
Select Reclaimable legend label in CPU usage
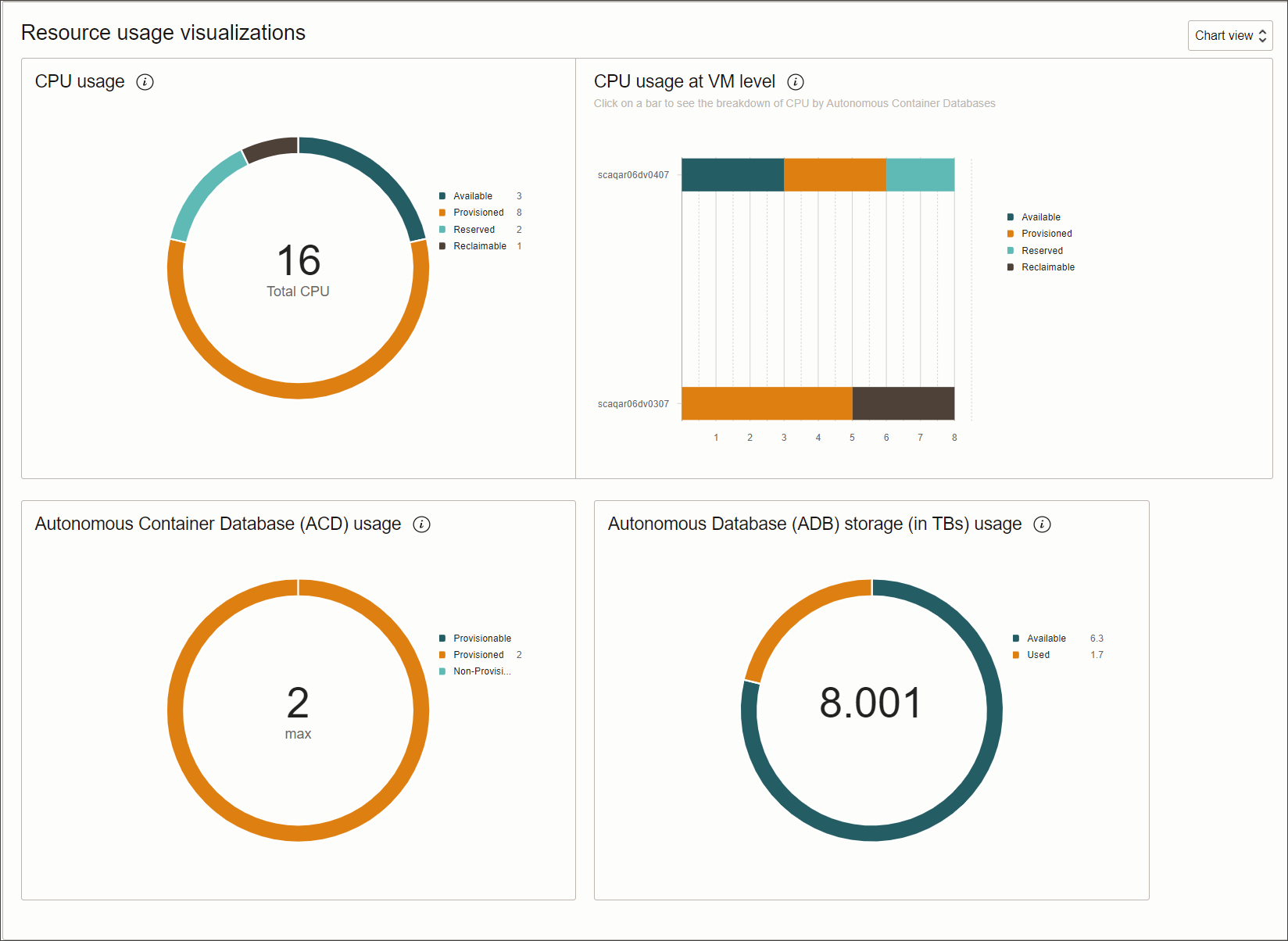coord(480,246)
